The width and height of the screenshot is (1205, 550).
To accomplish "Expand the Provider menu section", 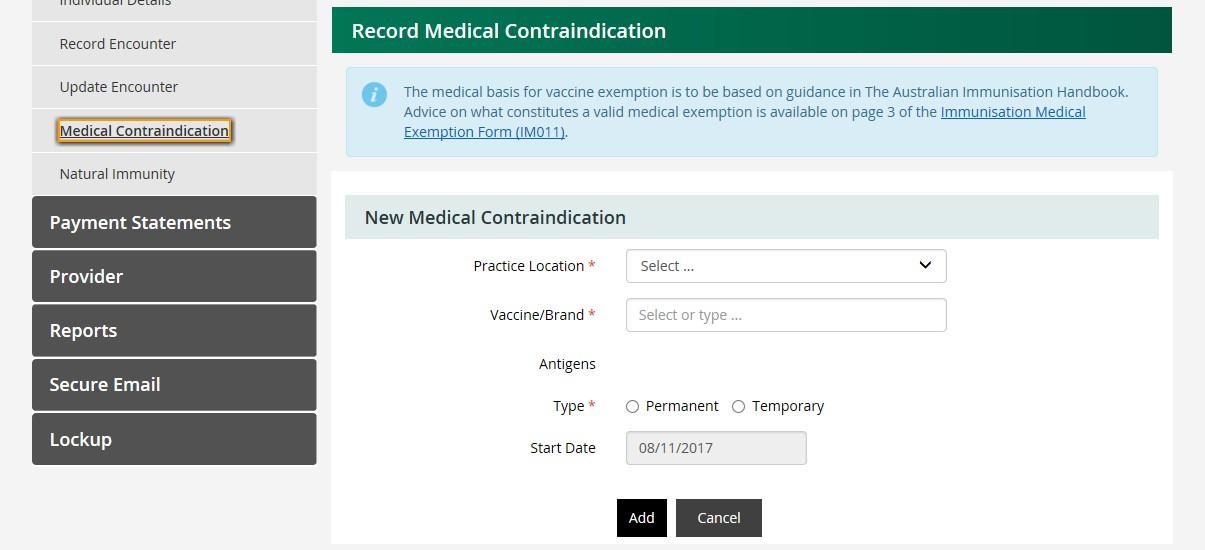I will coord(174,276).
